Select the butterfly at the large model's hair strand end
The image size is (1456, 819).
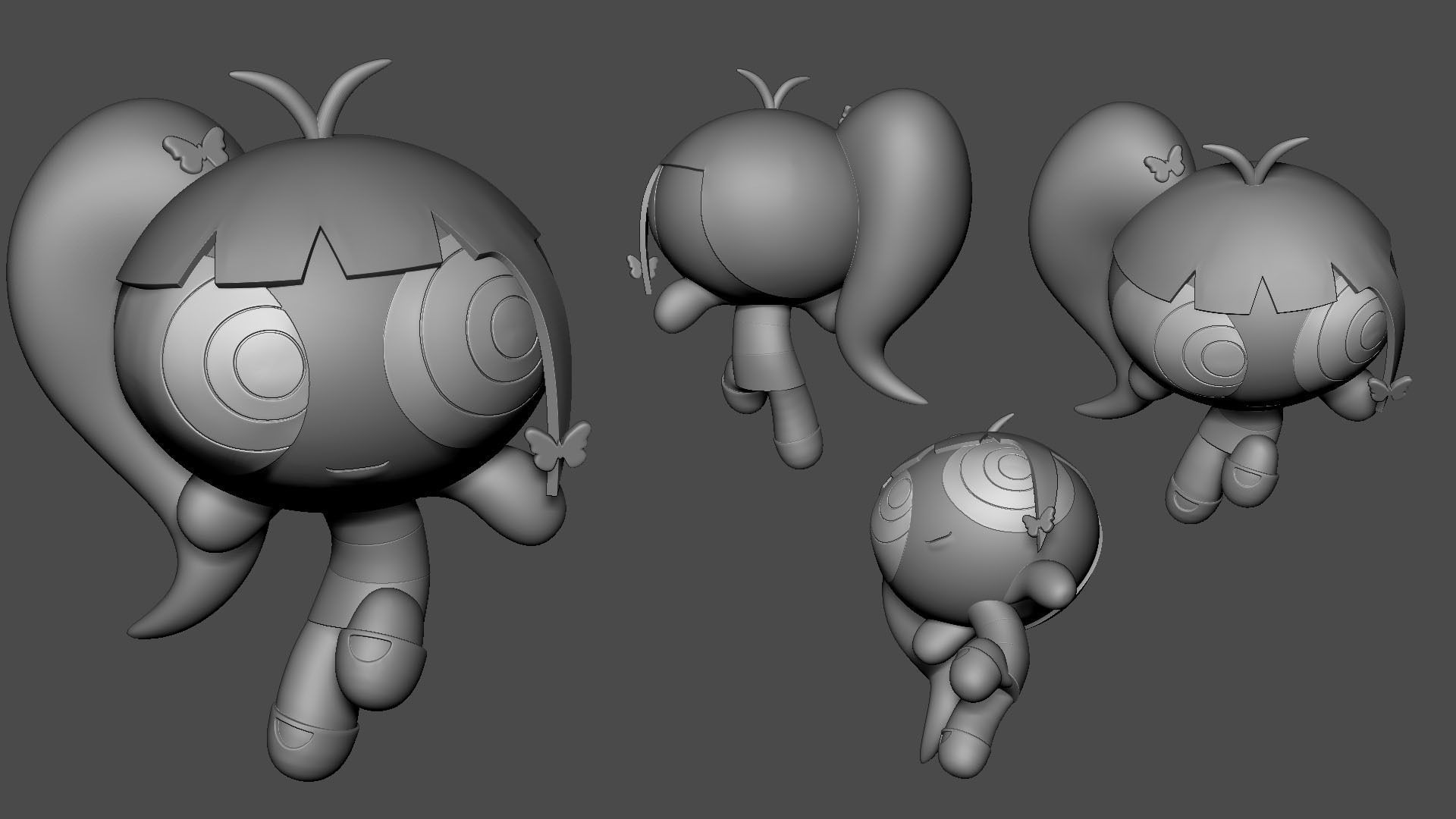[x=559, y=446]
